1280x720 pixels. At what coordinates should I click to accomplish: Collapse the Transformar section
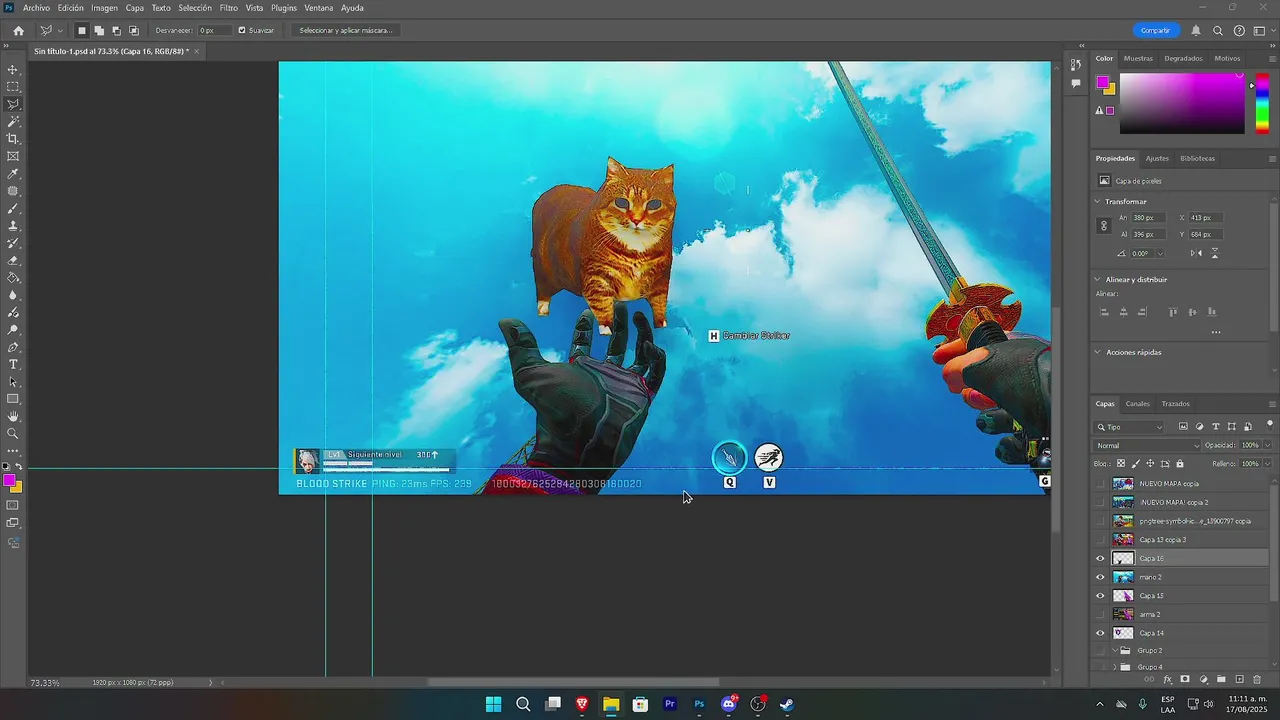1097,201
